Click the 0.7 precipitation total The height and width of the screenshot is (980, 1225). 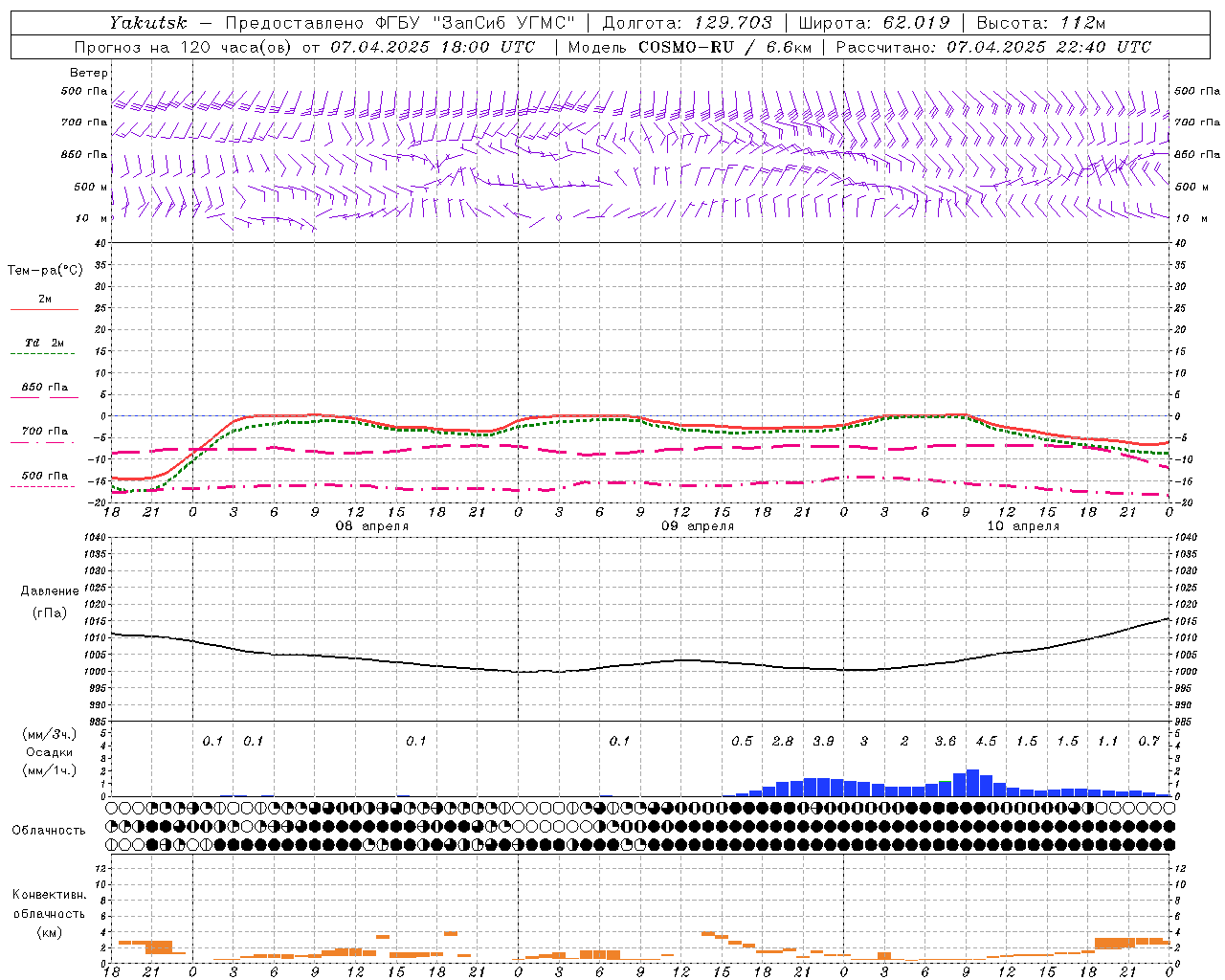1148,742
